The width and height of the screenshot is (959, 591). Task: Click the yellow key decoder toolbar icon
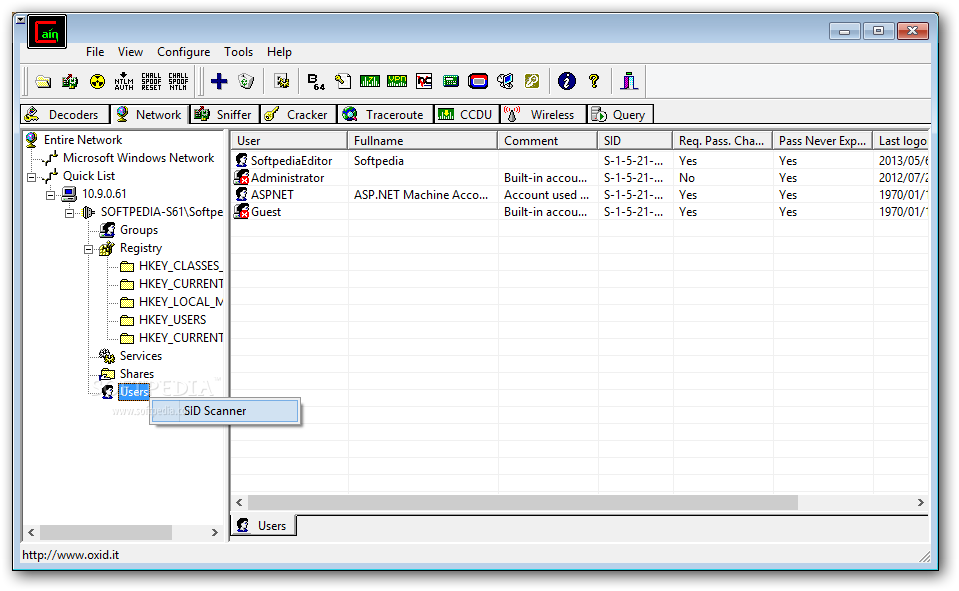coord(532,81)
